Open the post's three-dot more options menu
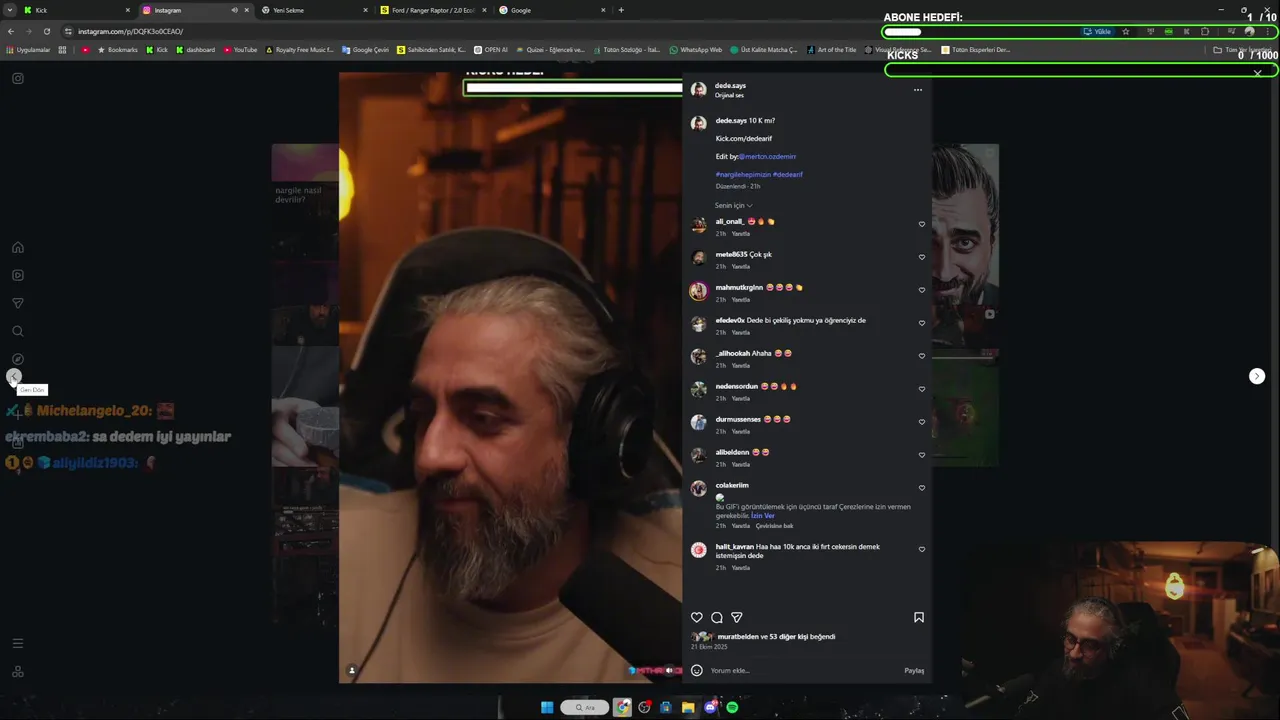 [x=918, y=90]
